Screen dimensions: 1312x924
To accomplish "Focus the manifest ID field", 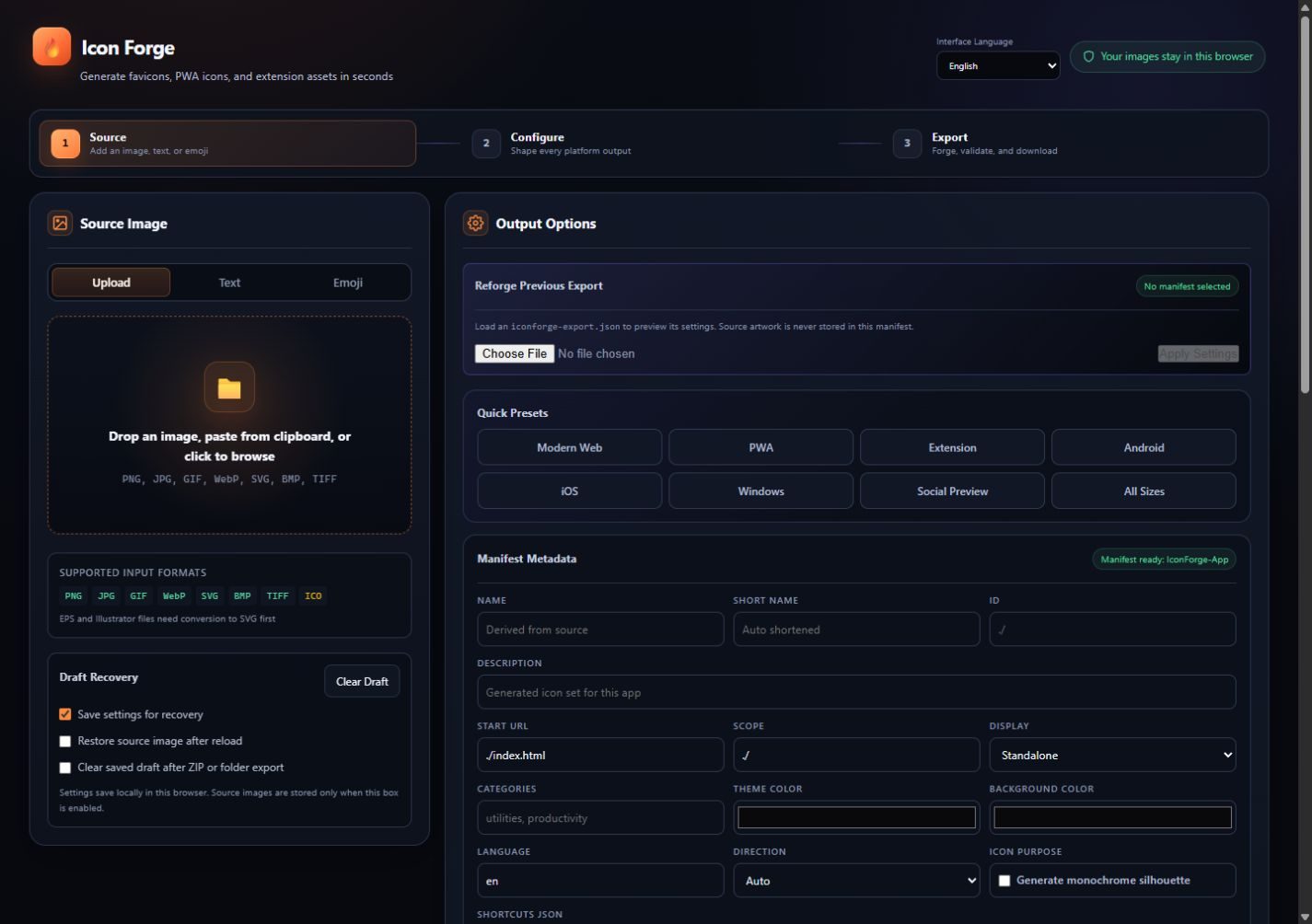I will [x=1112, y=629].
